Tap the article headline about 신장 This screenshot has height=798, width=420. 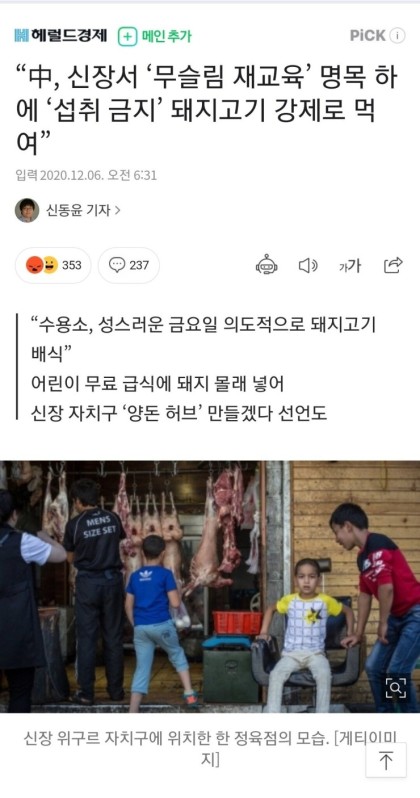206,111
